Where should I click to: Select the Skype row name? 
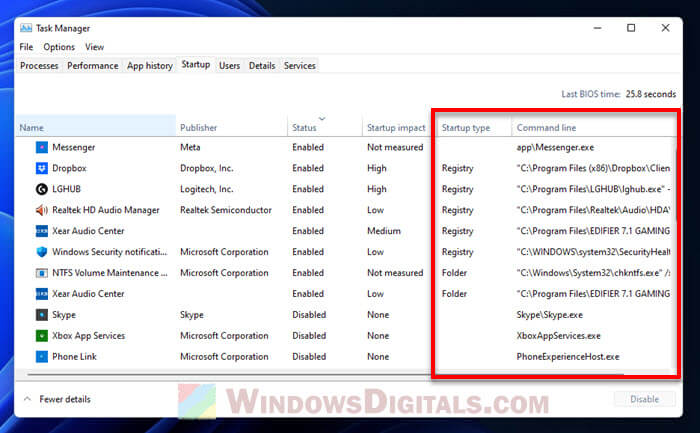pyautogui.click(x=64, y=315)
